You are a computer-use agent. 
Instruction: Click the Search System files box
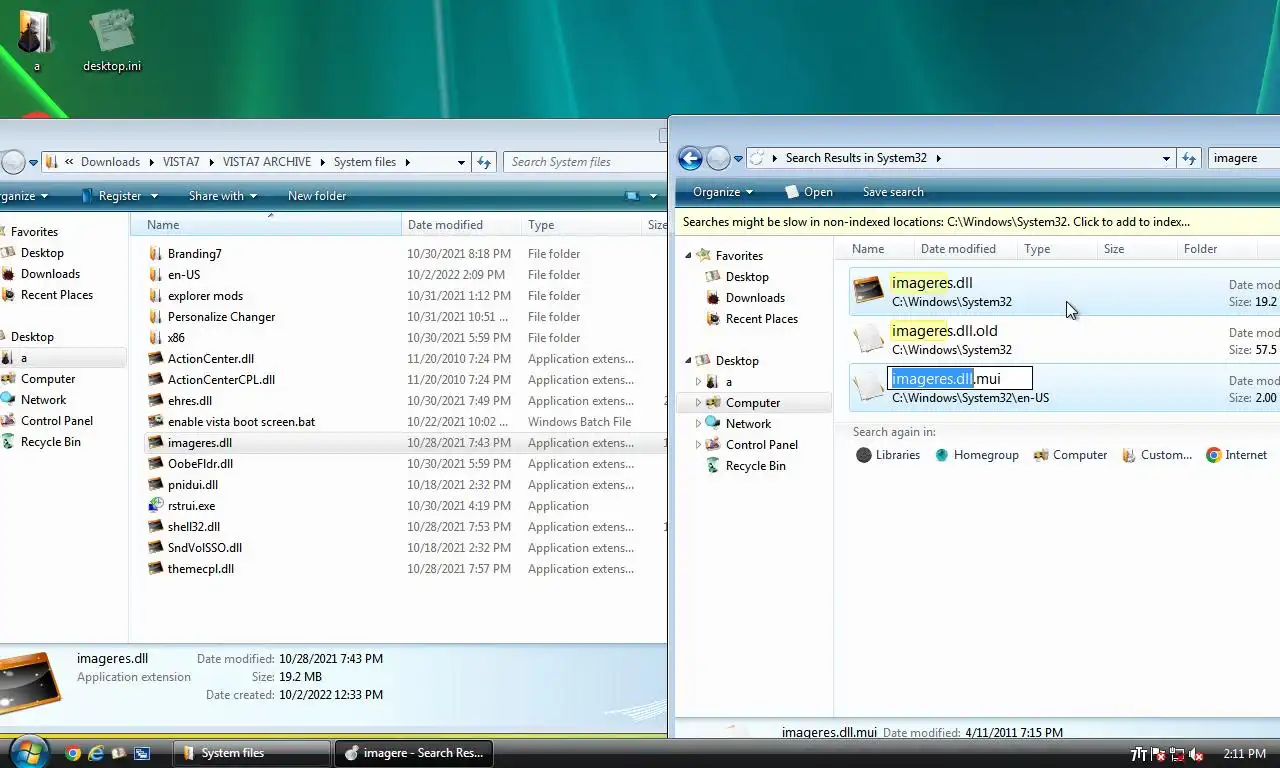(x=584, y=162)
